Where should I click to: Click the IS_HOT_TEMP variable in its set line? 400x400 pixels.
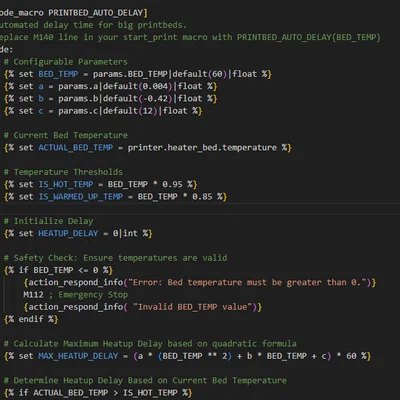(x=66, y=184)
